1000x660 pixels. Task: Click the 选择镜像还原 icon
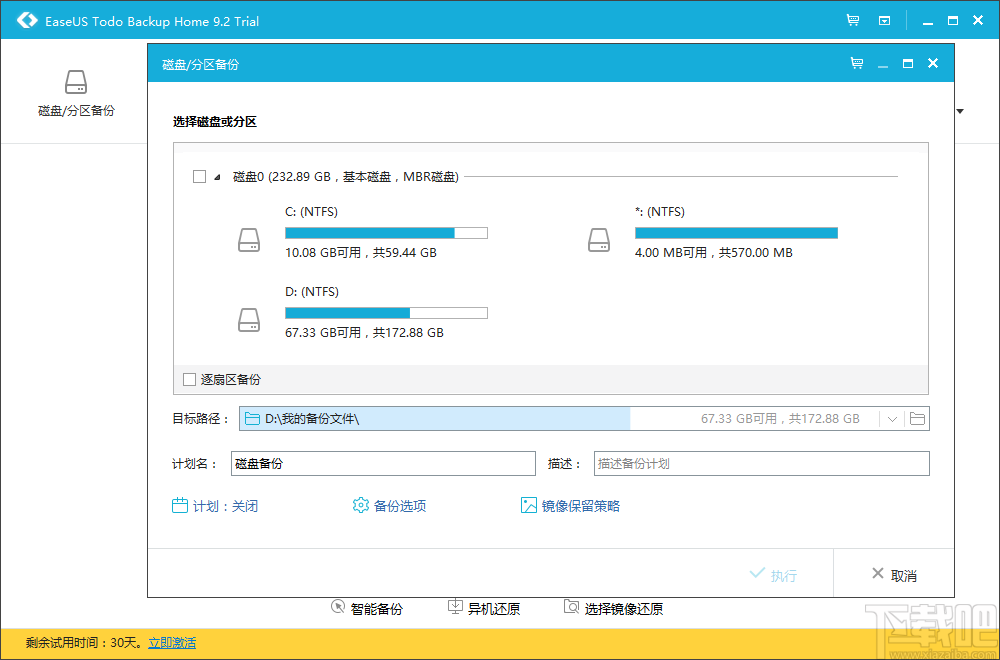point(572,607)
